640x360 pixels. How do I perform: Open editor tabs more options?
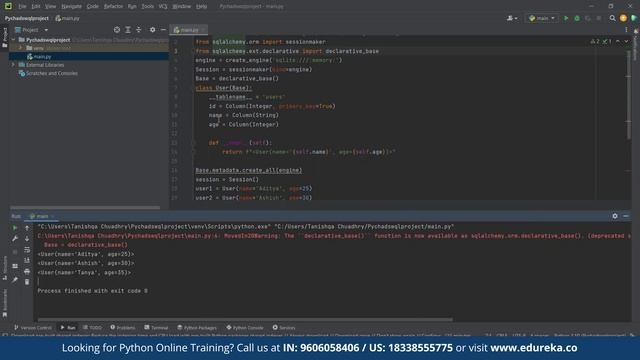point(626,30)
